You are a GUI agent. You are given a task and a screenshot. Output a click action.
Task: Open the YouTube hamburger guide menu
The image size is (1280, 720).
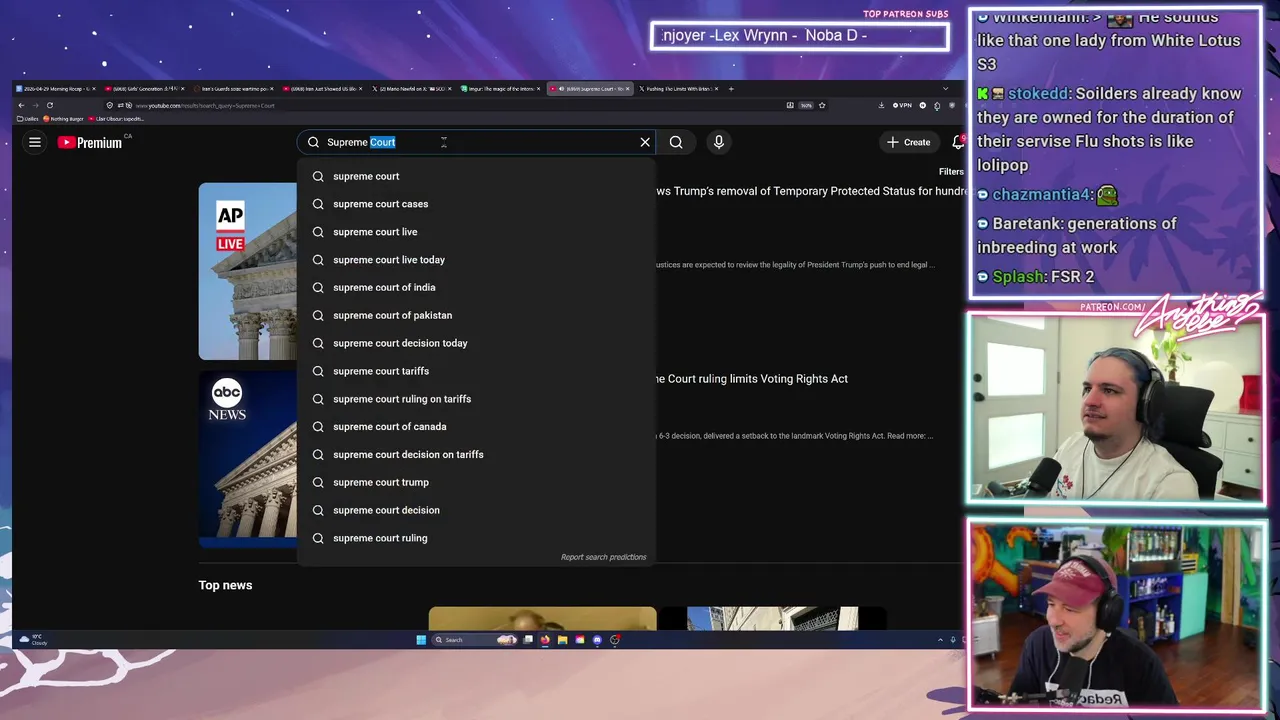[34, 142]
